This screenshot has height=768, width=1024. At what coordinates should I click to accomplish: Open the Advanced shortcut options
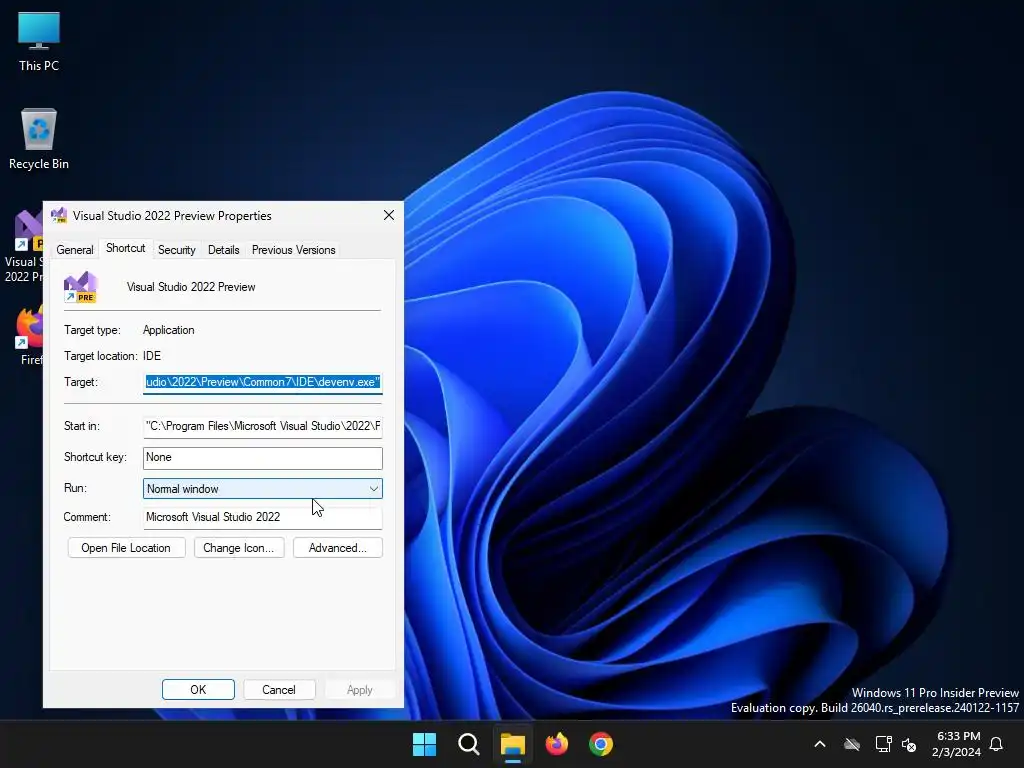(x=338, y=548)
